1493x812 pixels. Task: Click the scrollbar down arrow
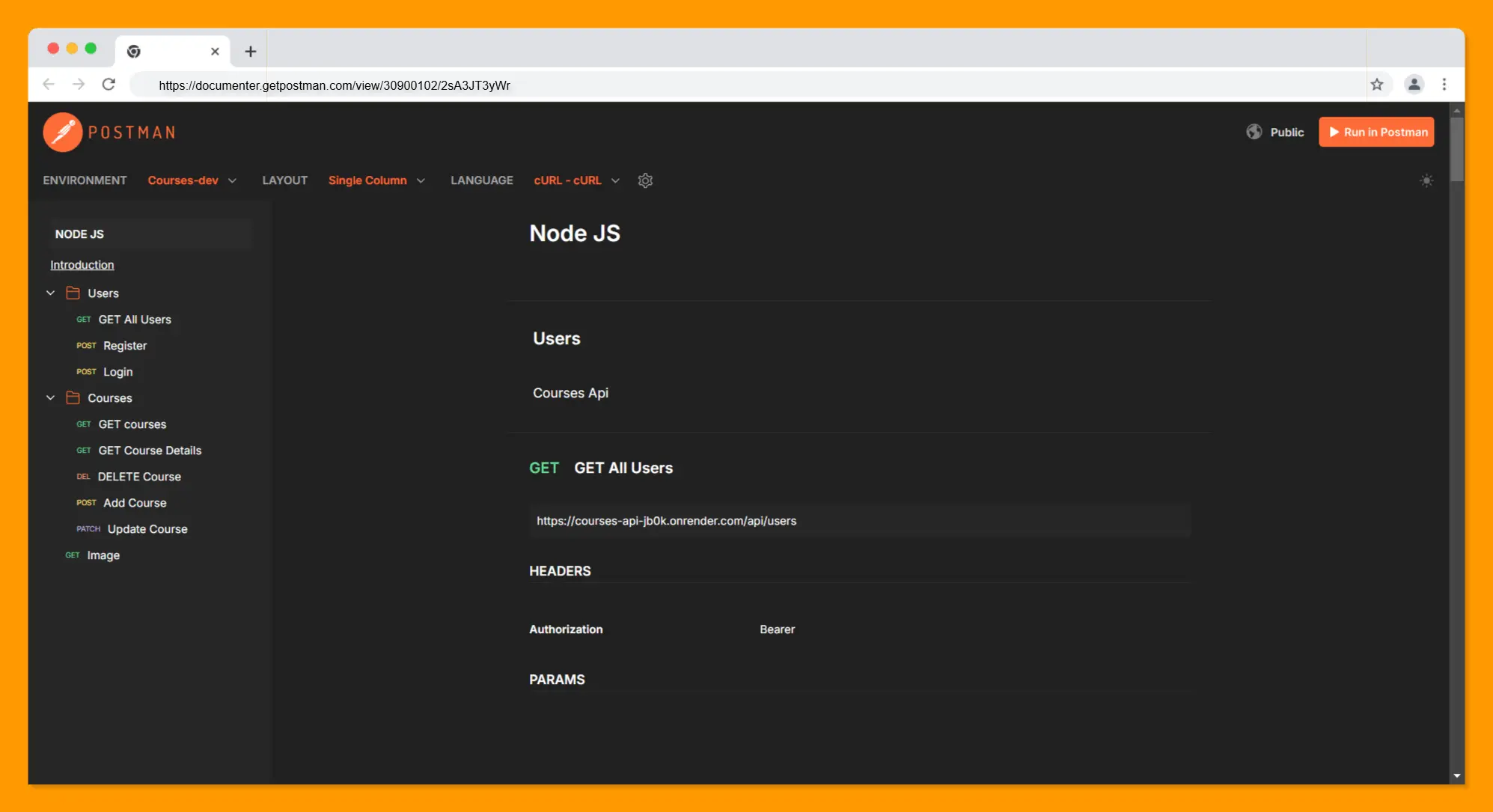tap(1456, 776)
